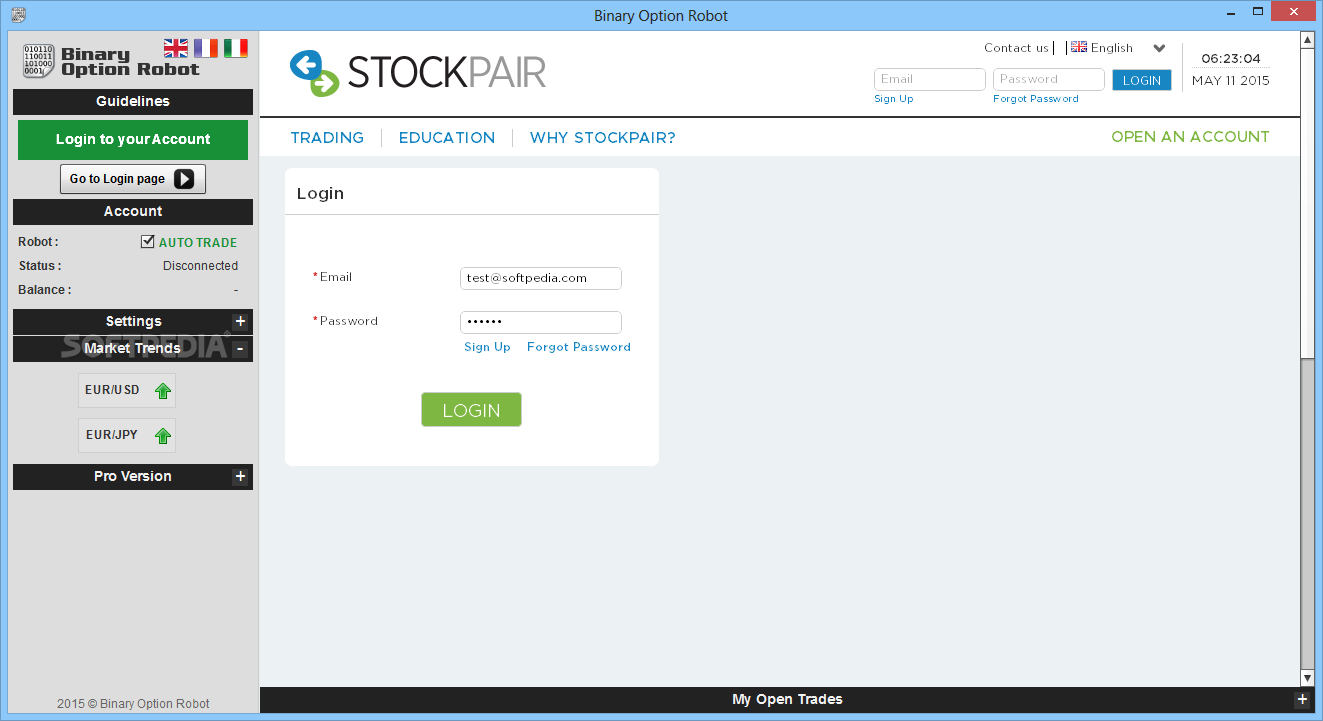Click the EUR/USD green up arrow

tap(163, 391)
